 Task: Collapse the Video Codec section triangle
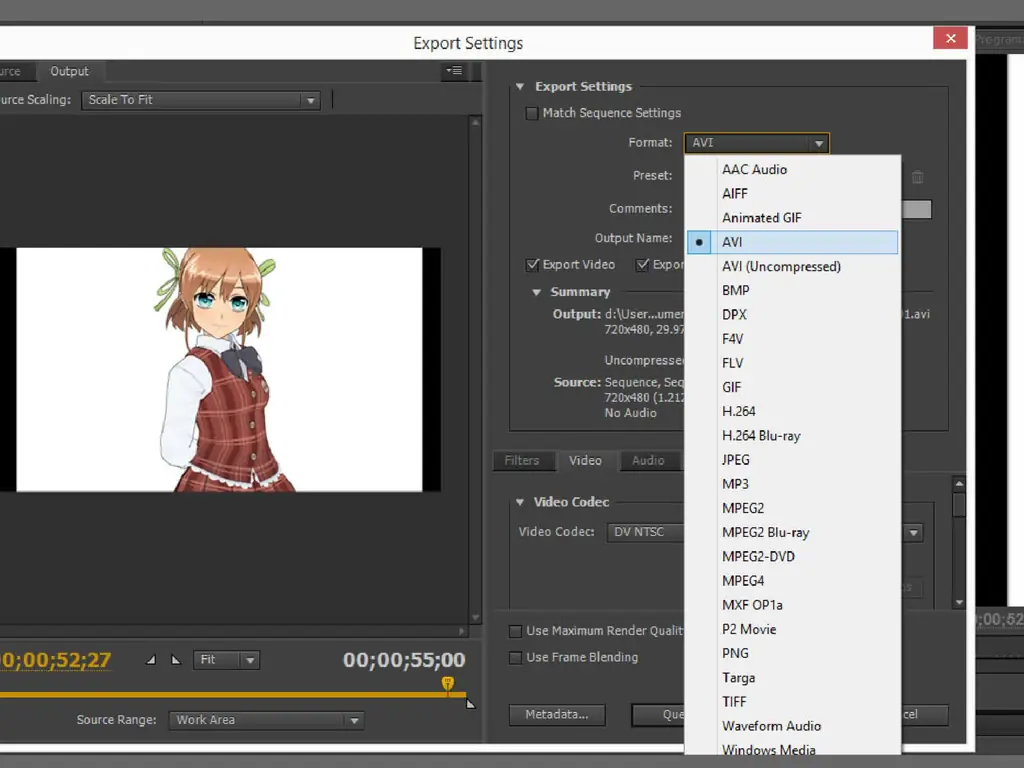pyautogui.click(x=520, y=502)
